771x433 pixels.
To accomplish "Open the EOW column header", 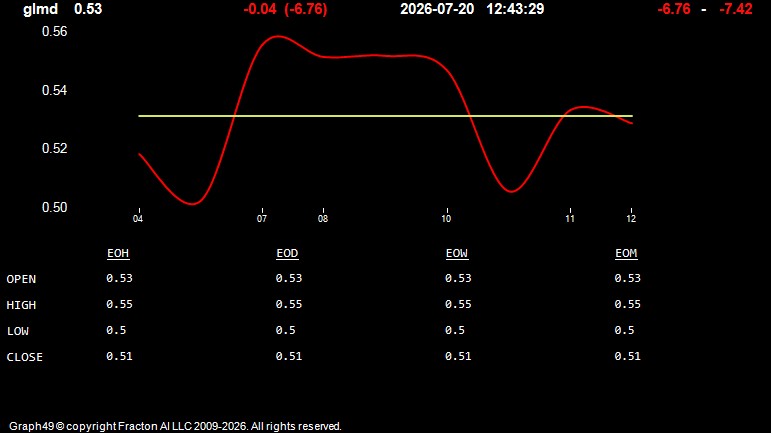I will point(457,253).
